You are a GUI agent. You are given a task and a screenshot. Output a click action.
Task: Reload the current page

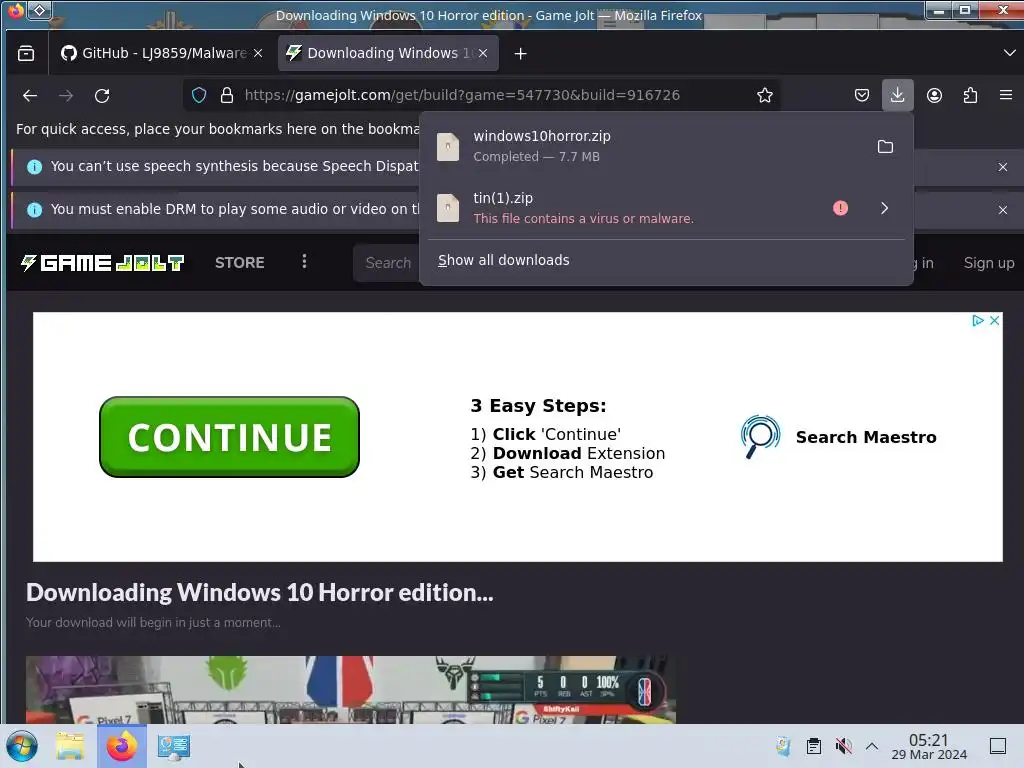[102, 95]
